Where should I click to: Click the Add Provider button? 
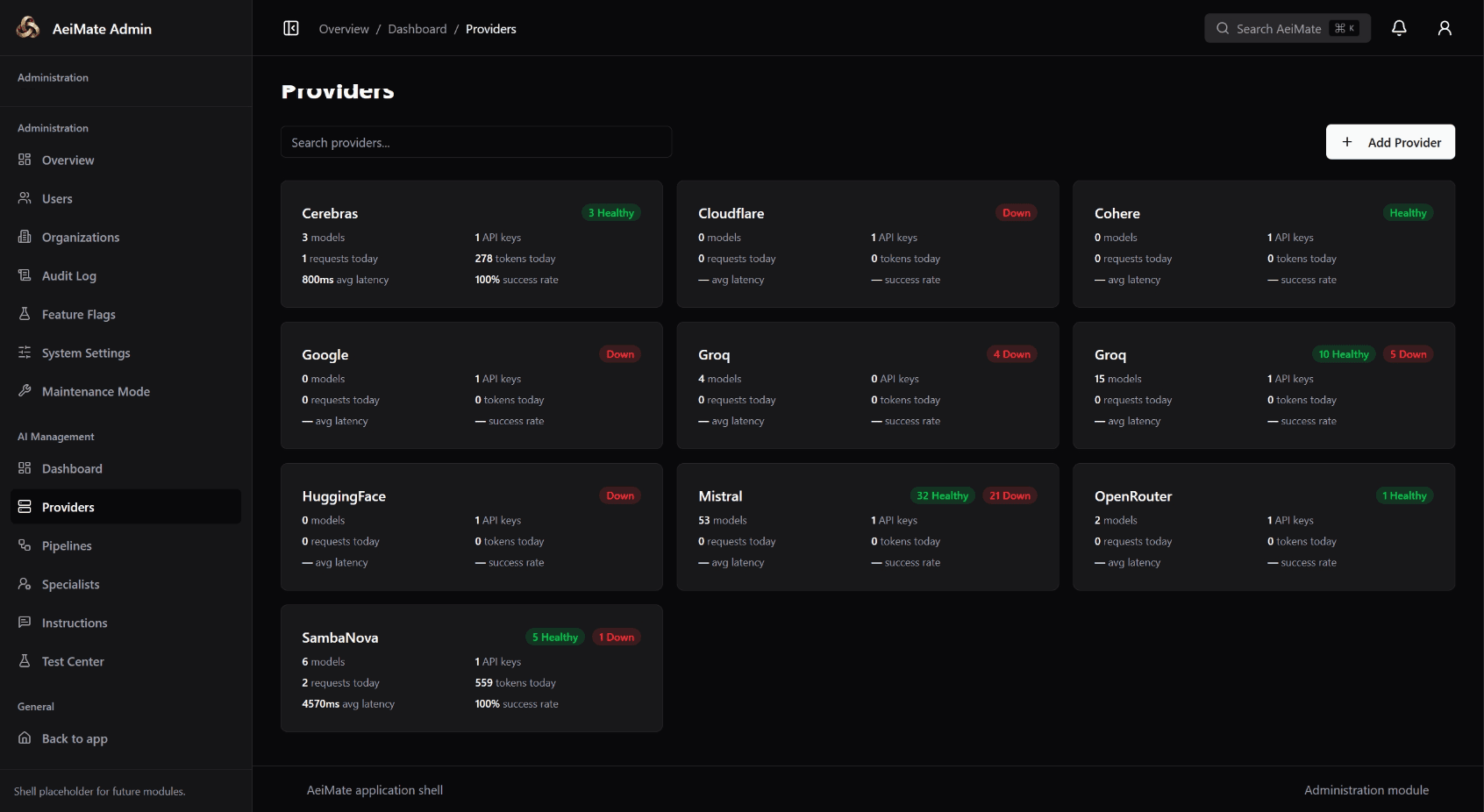[x=1390, y=142]
